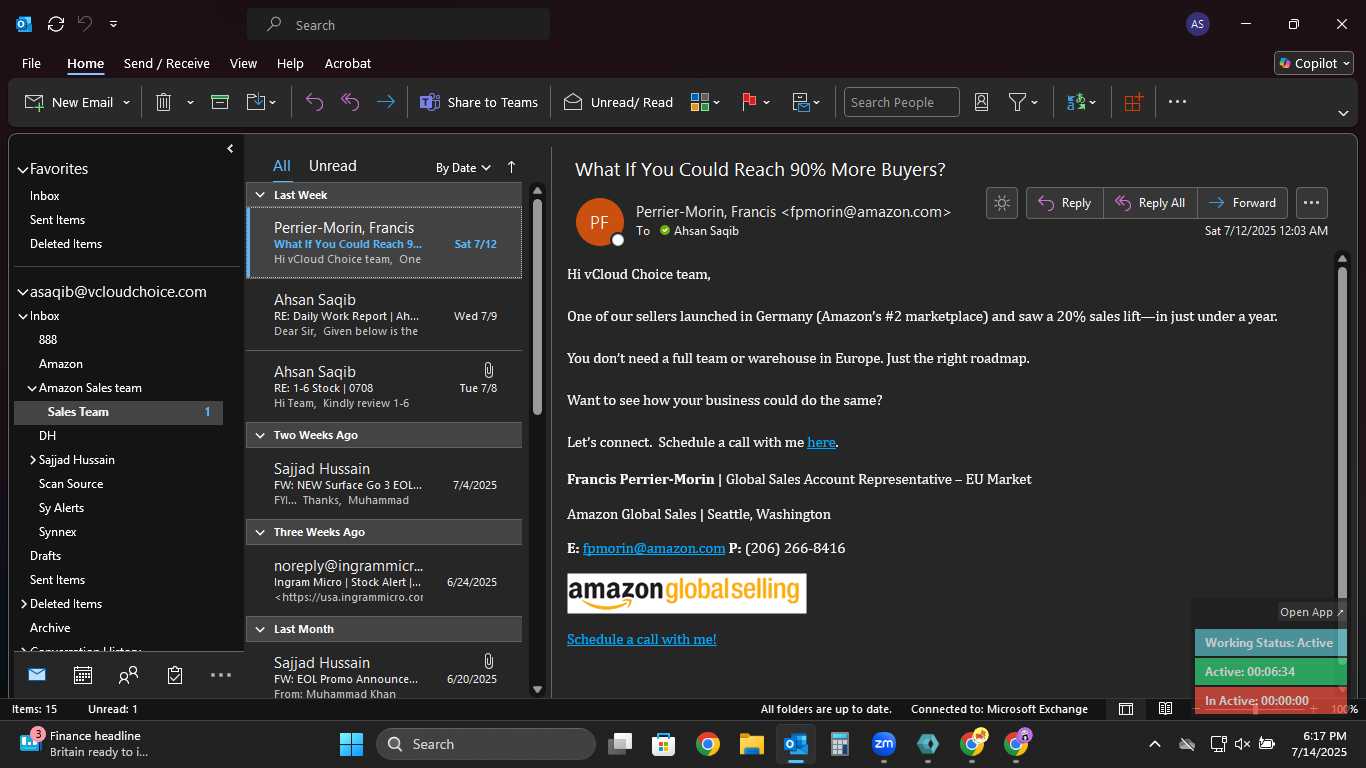Viewport: 1366px width, 768px height.
Task: Click in the Search People field
Action: tap(901, 102)
